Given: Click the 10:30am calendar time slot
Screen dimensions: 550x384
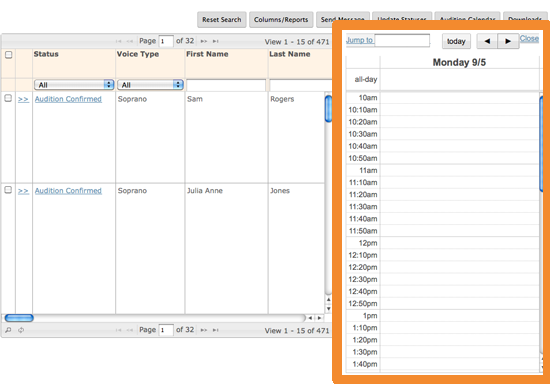Looking at the screenshot, I should [x=460, y=134].
